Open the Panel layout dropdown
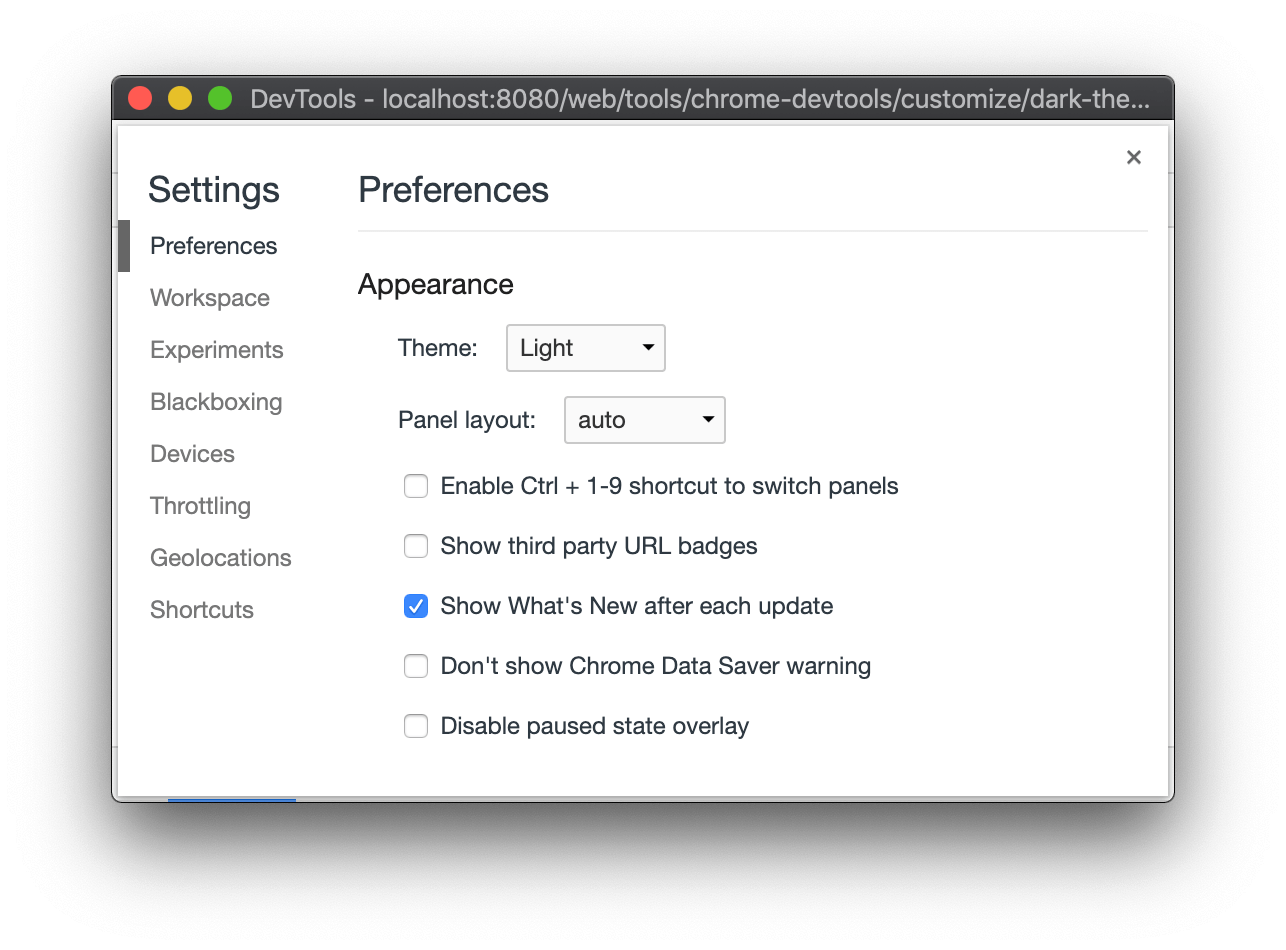1286x950 pixels. [644, 420]
